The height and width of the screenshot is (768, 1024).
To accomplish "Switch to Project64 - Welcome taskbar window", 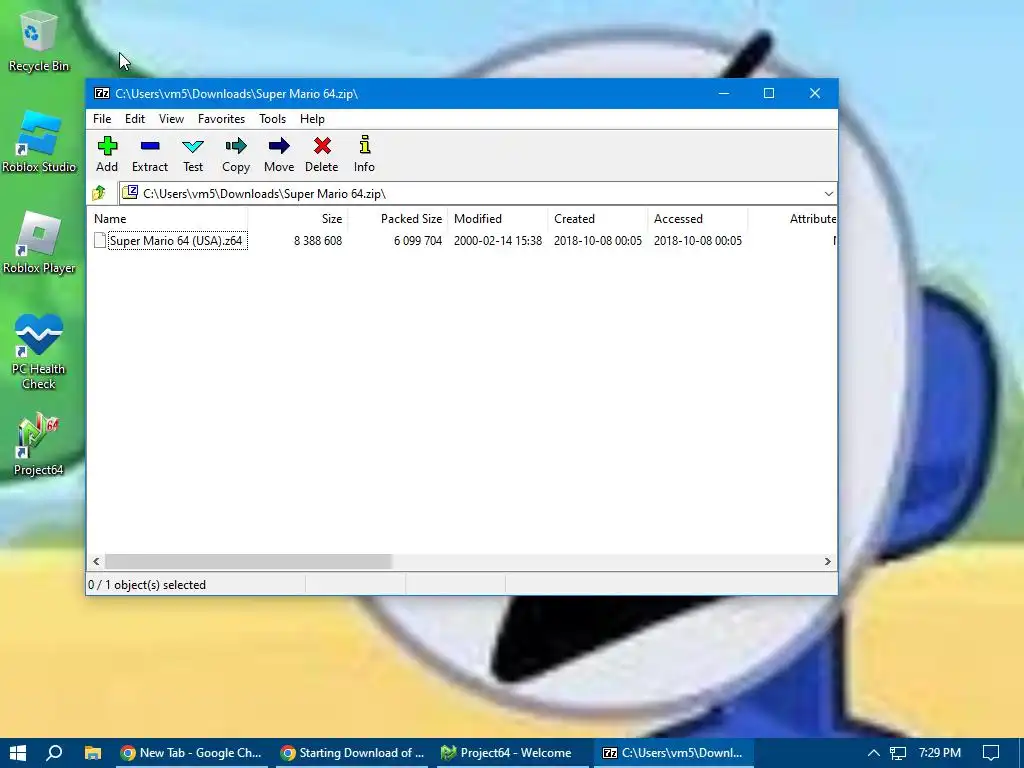I will (512, 753).
